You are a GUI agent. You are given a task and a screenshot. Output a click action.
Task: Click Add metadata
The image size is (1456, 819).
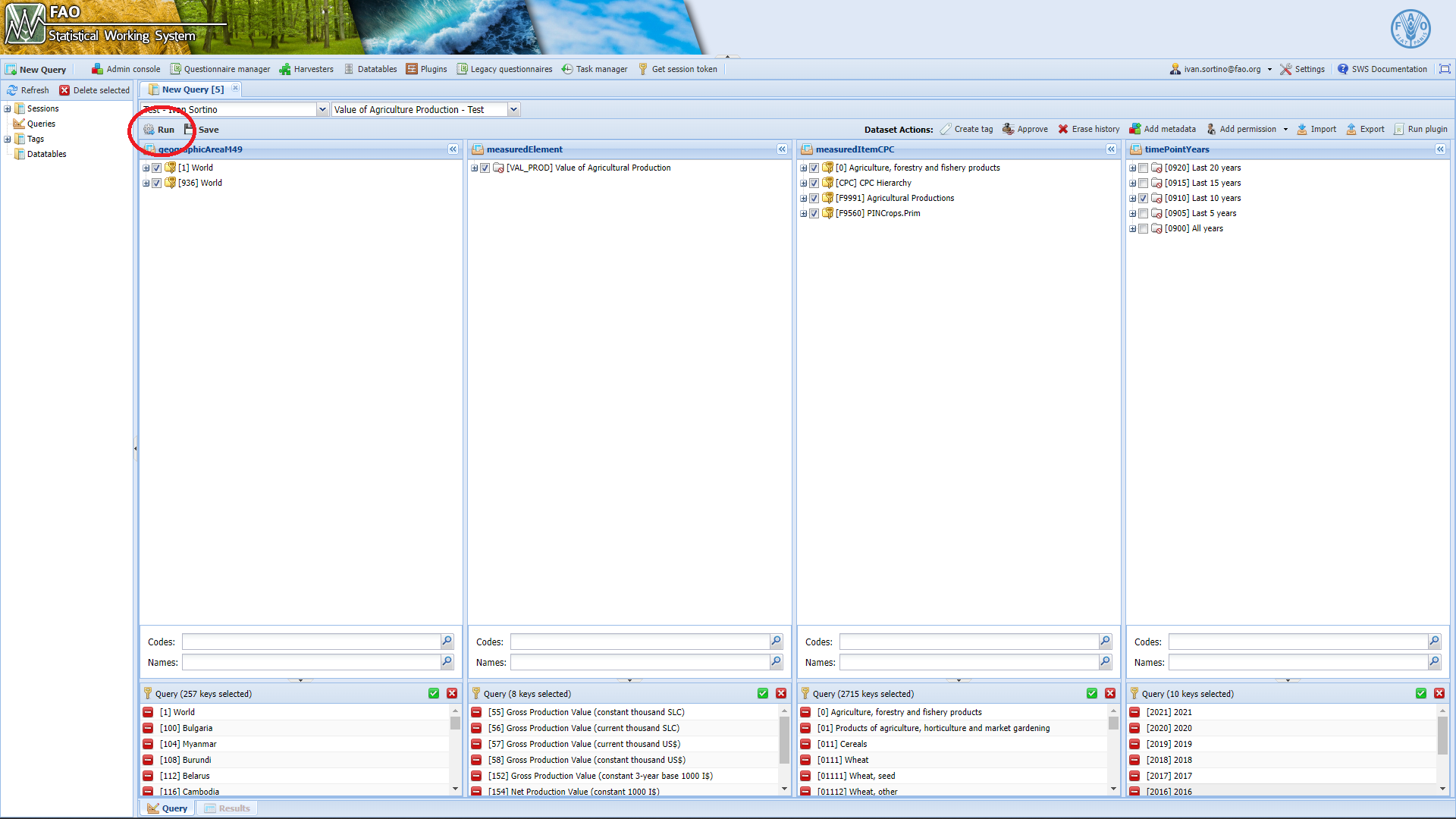[1163, 130]
